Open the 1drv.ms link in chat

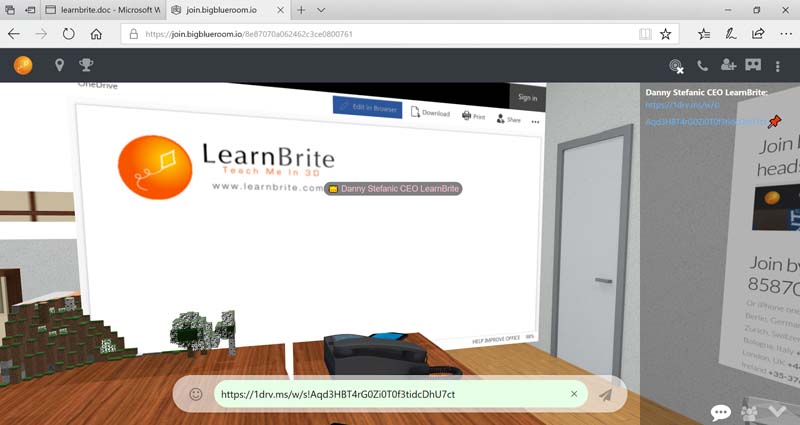pos(707,113)
